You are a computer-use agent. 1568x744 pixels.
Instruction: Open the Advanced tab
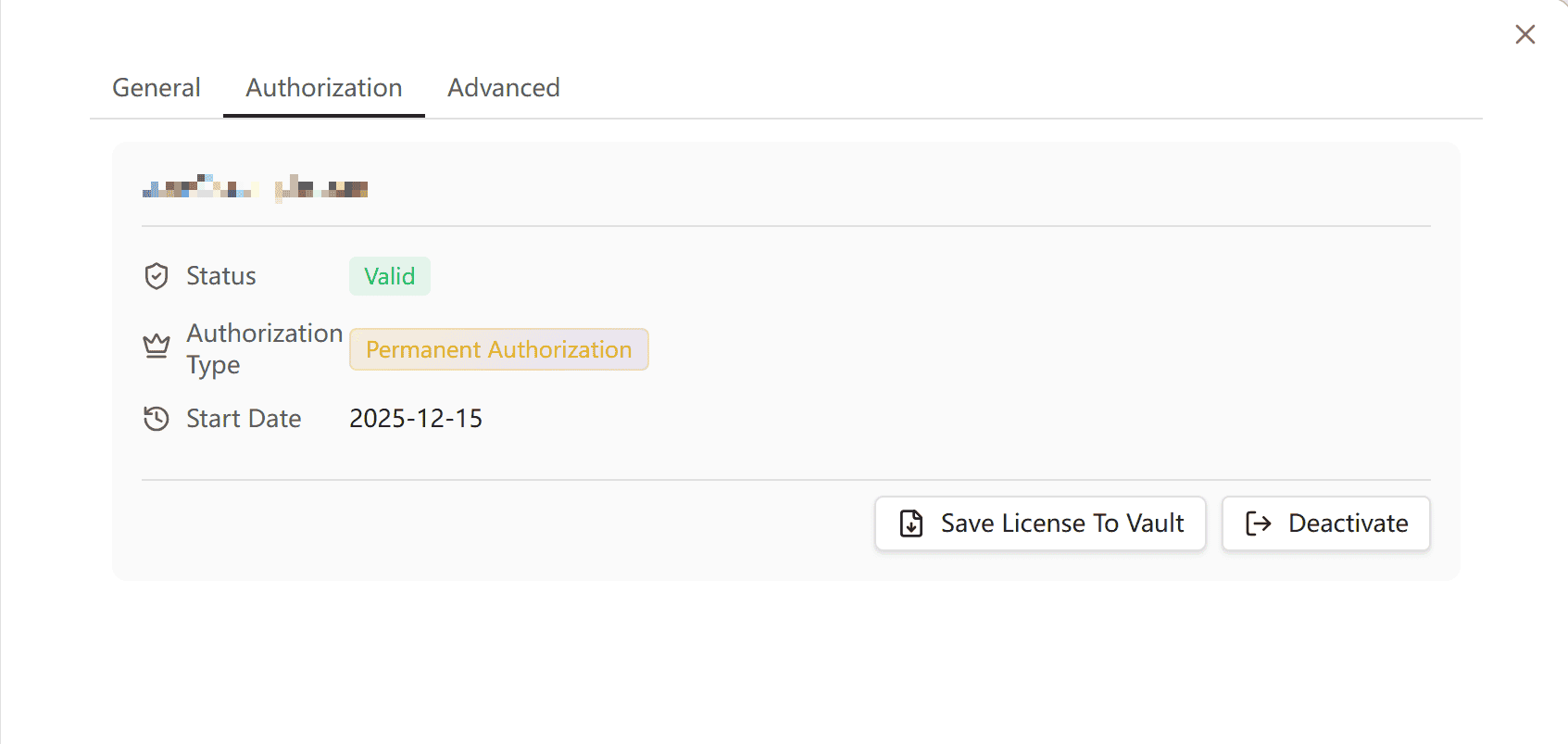coord(504,88)
